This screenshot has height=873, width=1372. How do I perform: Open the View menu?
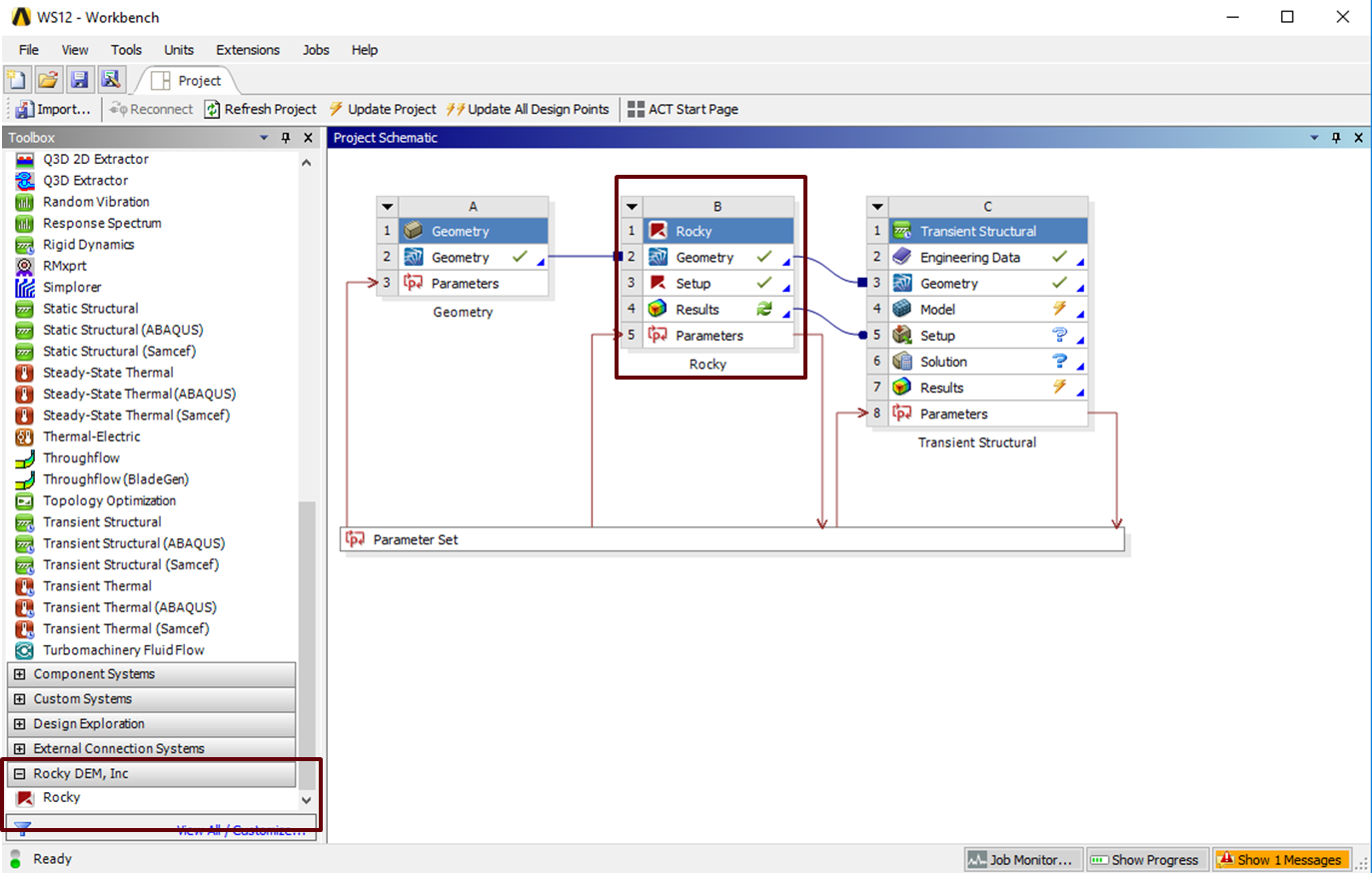[75, 50]
